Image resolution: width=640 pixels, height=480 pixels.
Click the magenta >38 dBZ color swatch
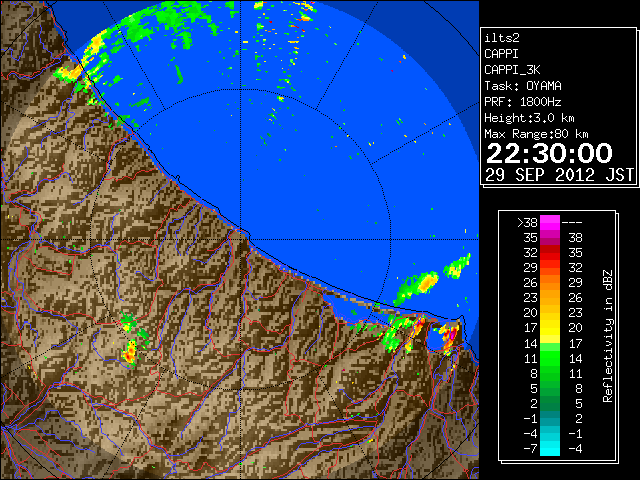click(550, 222)
